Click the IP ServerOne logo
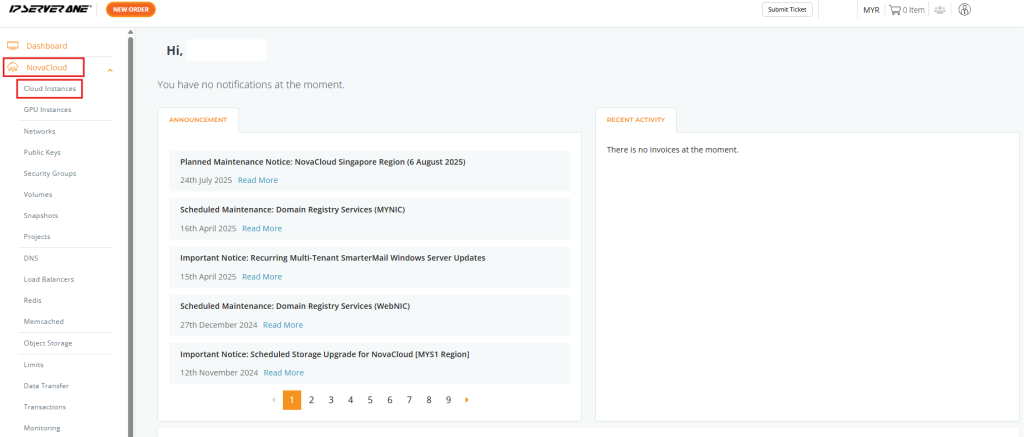Viewport: 1024px width, 437px height. pos(50,10)
